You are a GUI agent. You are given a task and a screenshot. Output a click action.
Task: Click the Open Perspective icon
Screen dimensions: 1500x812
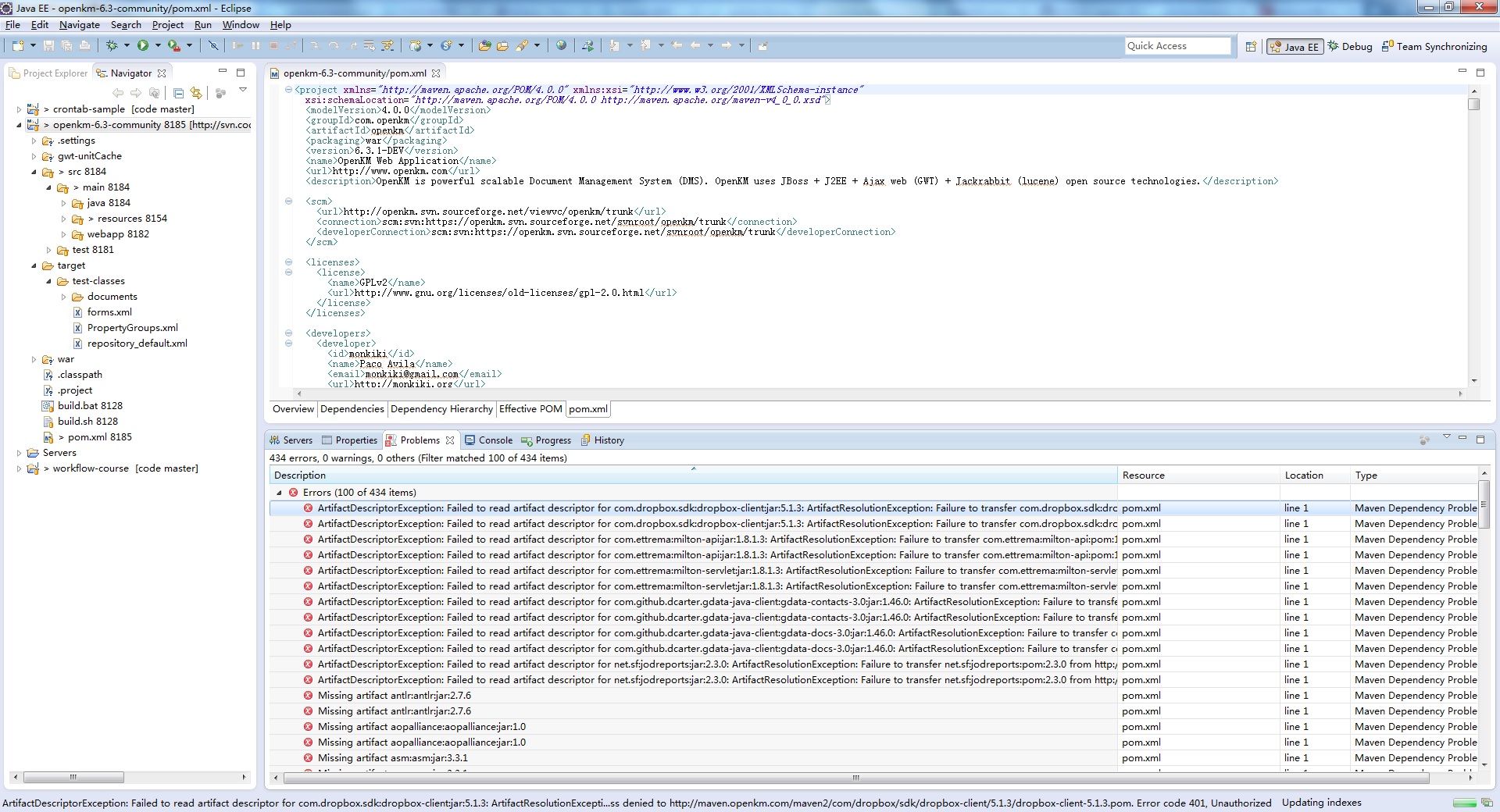pyautogui.click(x=1250, y=47)
